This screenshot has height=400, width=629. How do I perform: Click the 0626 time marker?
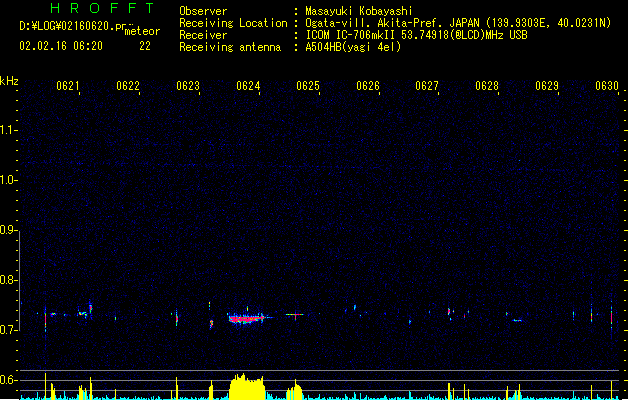(368, 86)
